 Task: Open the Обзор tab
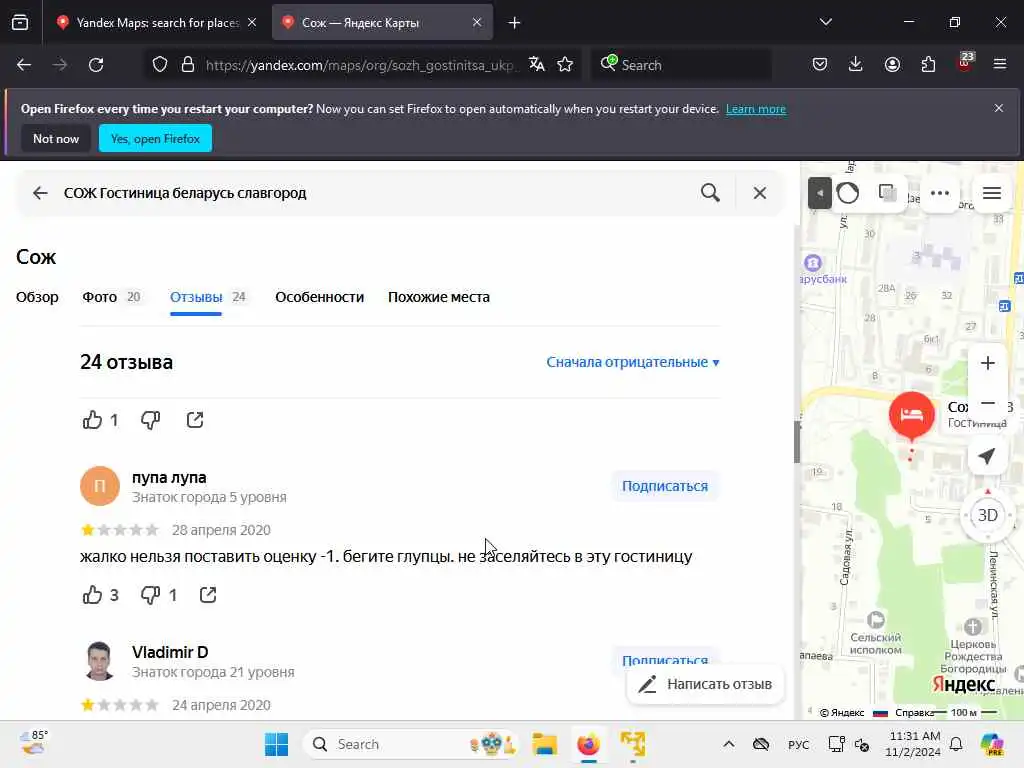37,297
